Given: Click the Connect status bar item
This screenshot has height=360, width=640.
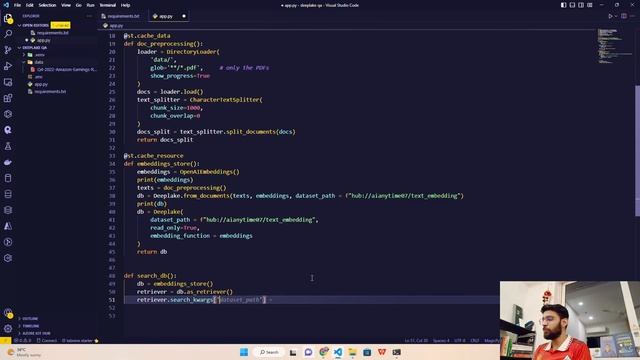Looking at the screenshot, I should point(47,340).
